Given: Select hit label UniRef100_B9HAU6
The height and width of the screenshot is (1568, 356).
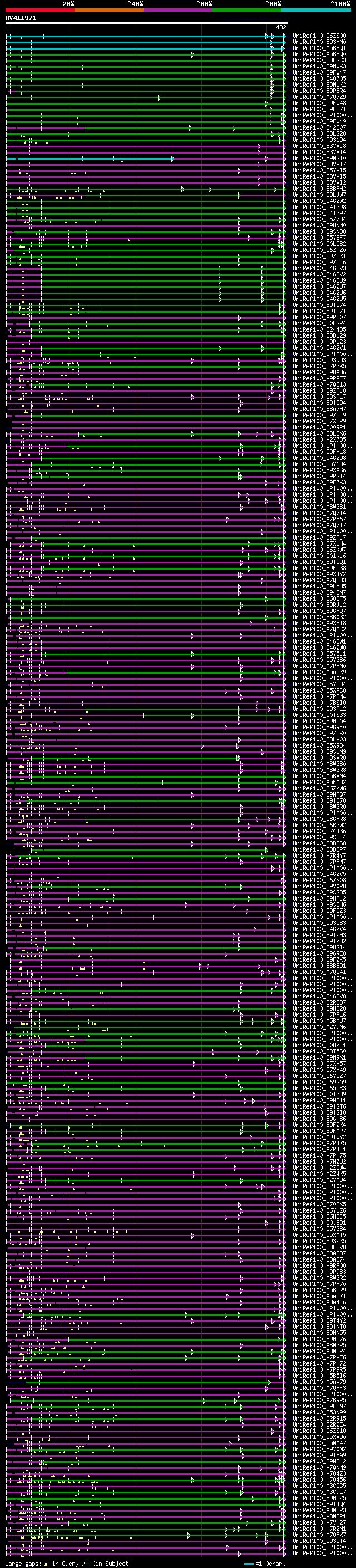Looking at the screenshot, I should 319,373.
